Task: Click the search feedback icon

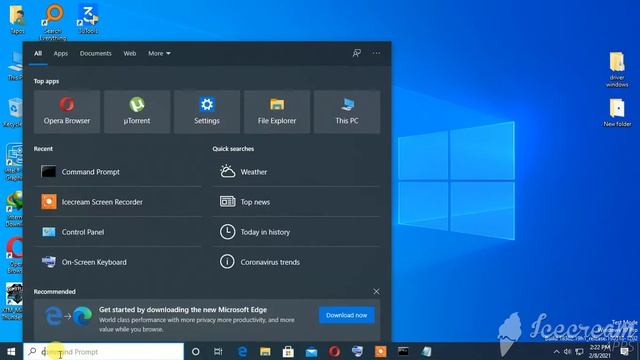Action: 356,53
